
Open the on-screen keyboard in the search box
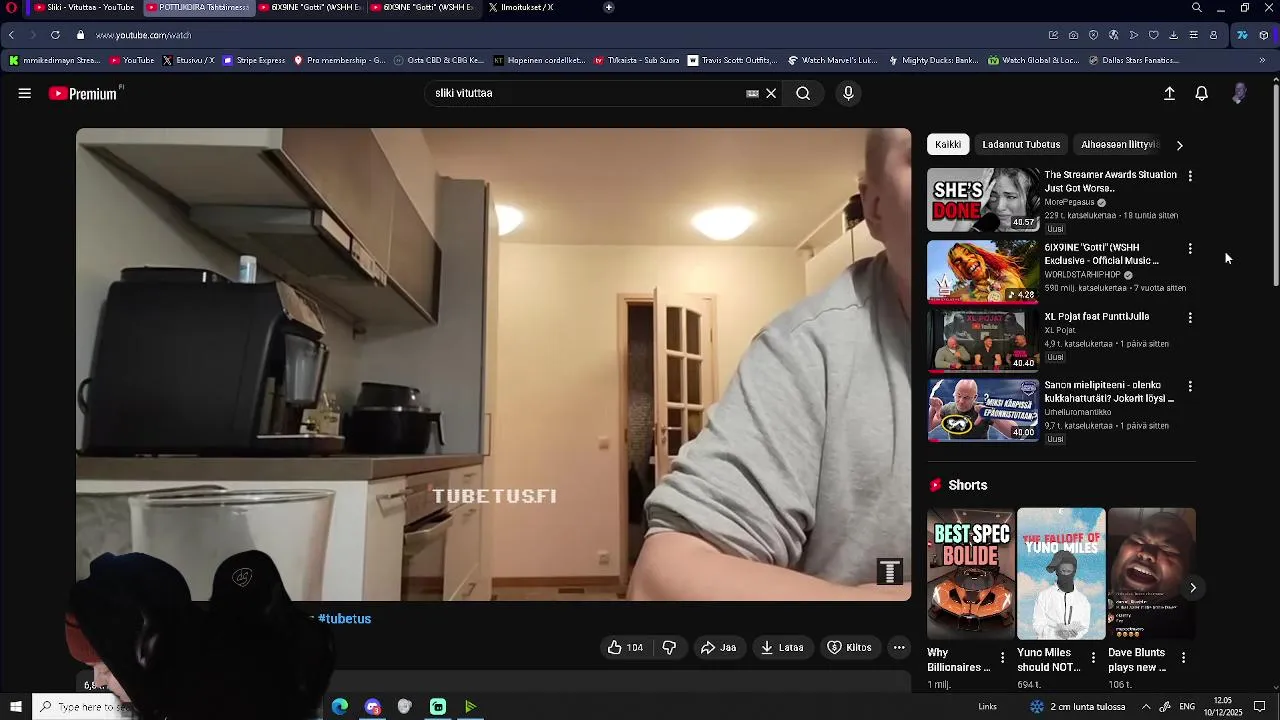pyautogui.click(x=752, y=93)
